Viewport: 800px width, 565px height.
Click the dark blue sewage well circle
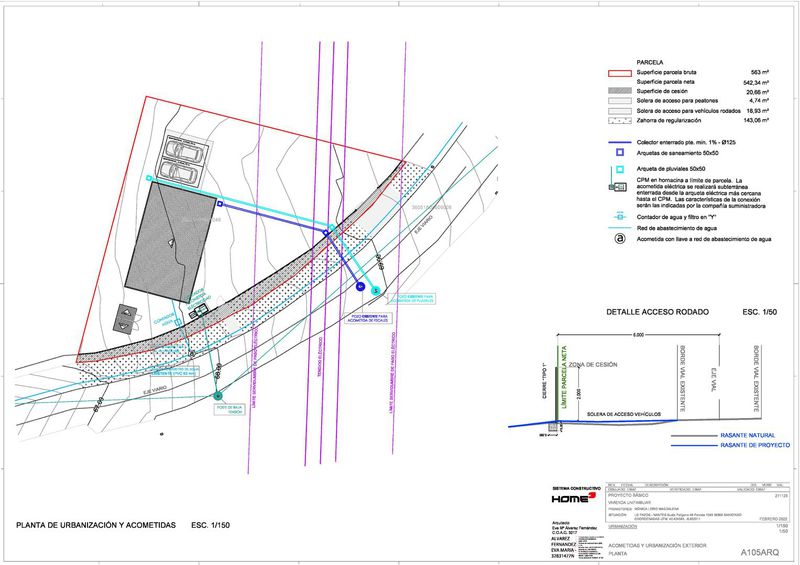[360, 286]
